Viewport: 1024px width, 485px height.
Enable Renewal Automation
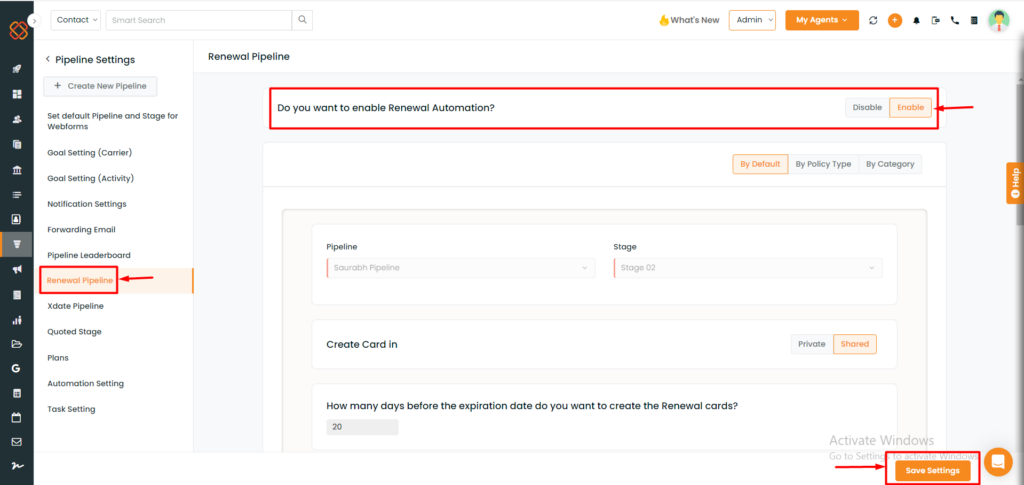(910, 108)
